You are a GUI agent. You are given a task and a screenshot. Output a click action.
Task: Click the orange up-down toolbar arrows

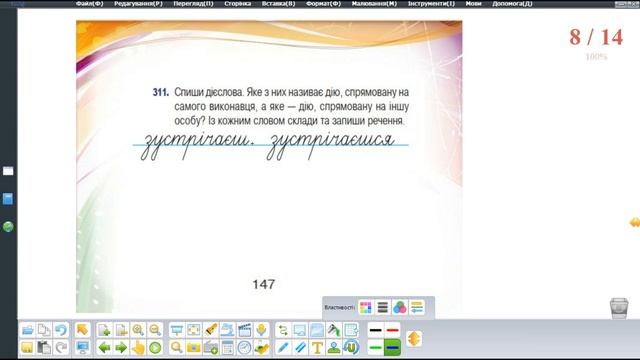(x=414, y=339)
